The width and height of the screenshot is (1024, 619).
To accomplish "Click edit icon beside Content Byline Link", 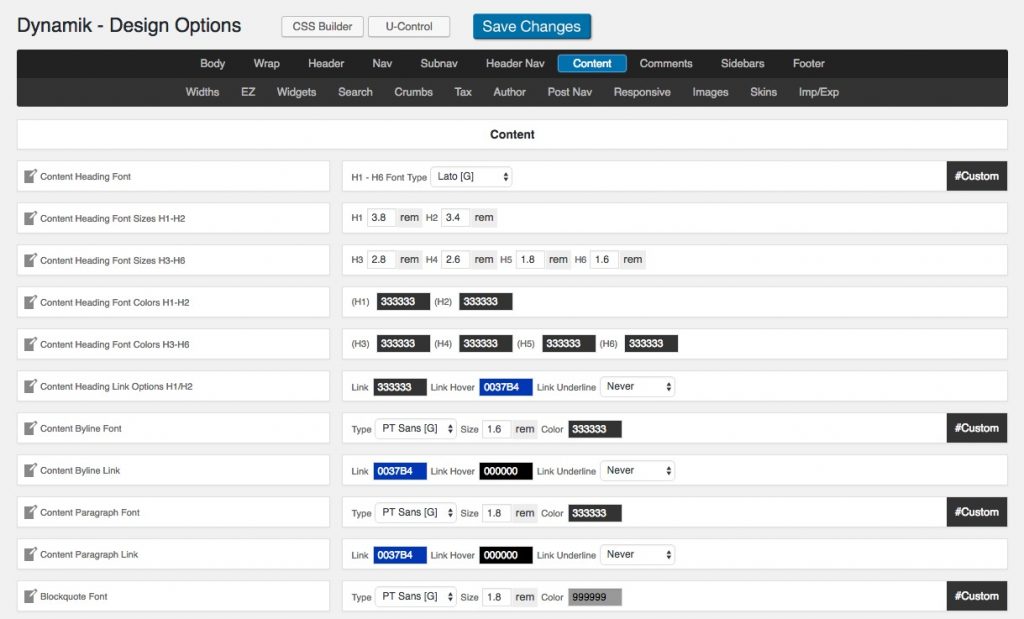I will (30, 470).
